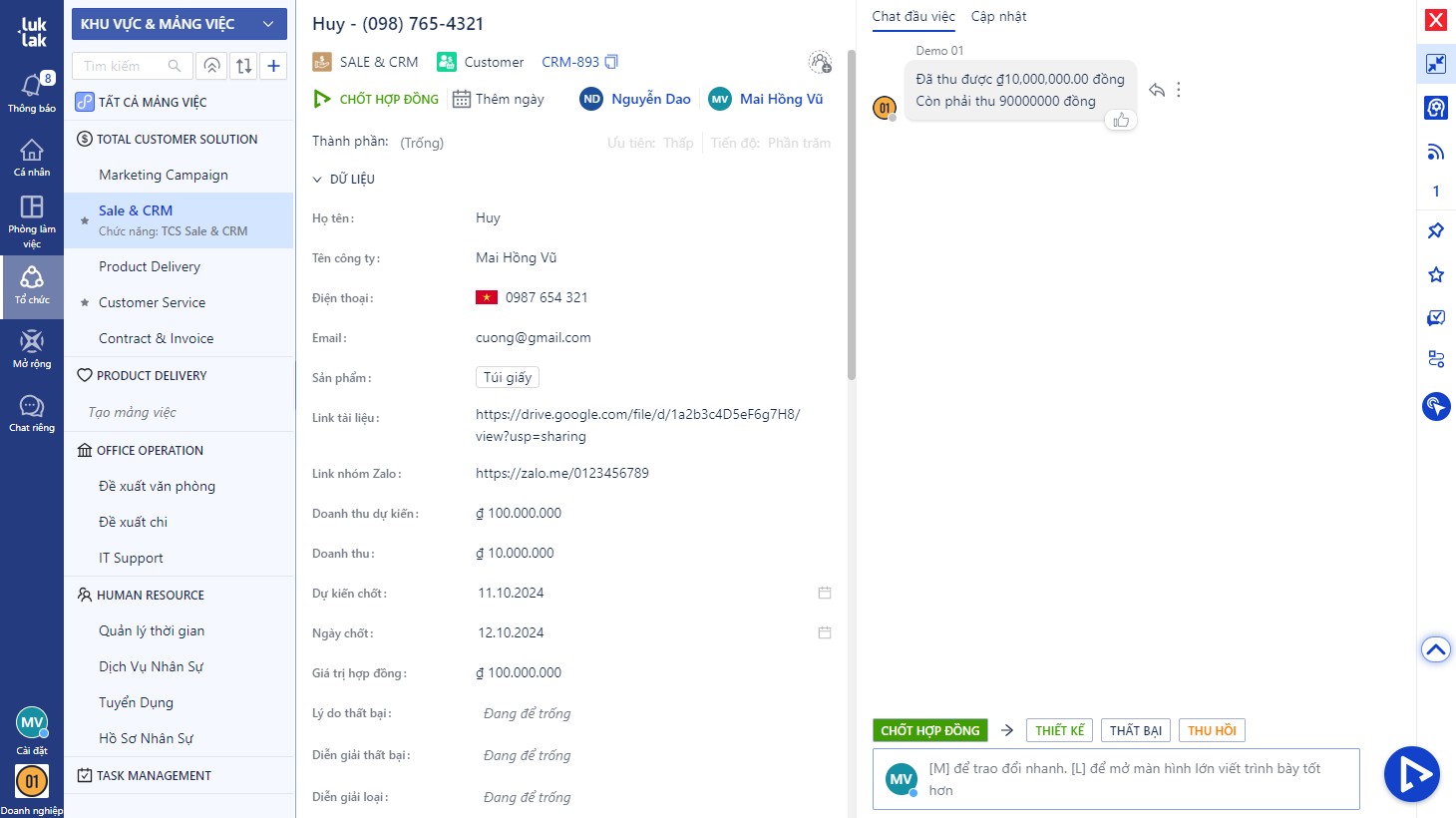Click the Thất bại status button

pos(1136,730)
